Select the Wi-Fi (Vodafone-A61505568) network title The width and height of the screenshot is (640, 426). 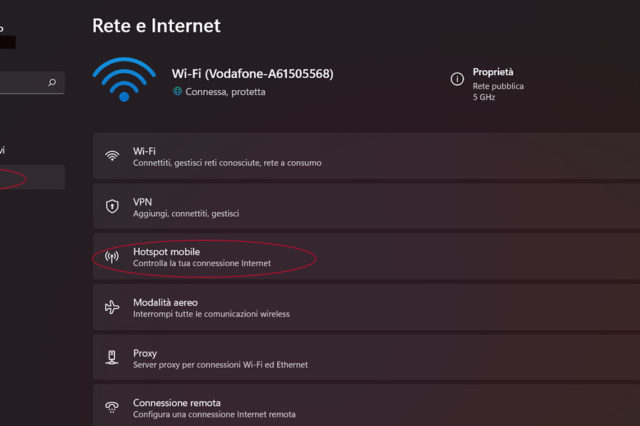click(x=252, y=74)
